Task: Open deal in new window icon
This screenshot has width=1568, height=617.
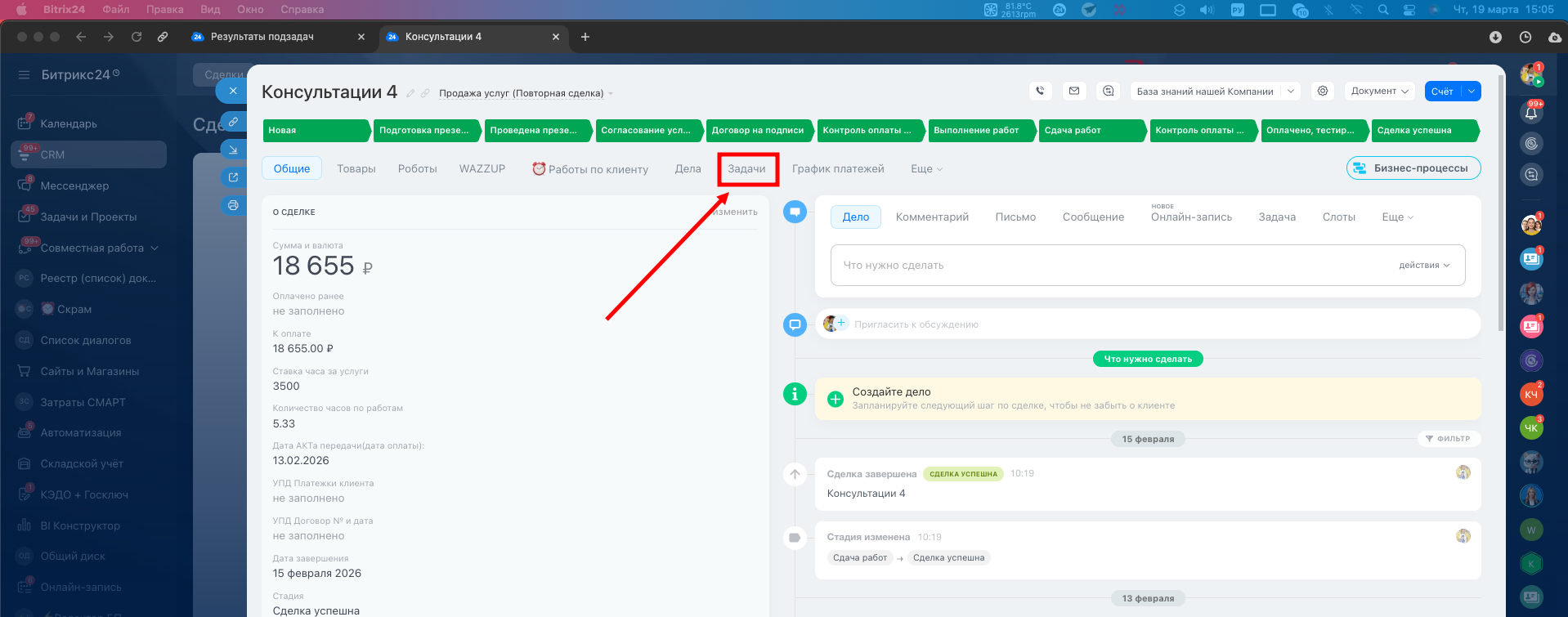Action: (233, 177)
